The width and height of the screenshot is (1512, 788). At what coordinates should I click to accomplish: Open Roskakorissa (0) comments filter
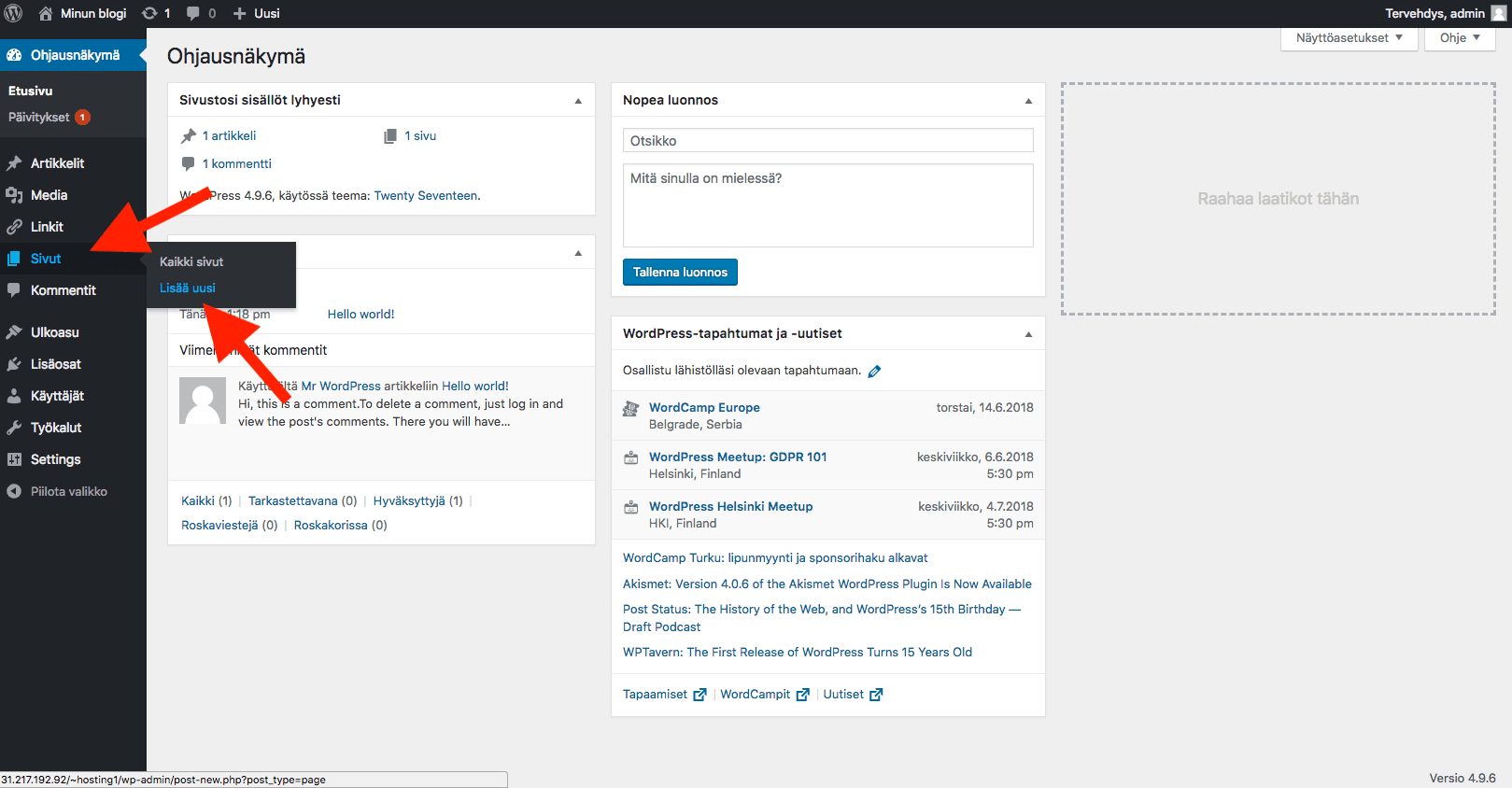tap(340, 526)
